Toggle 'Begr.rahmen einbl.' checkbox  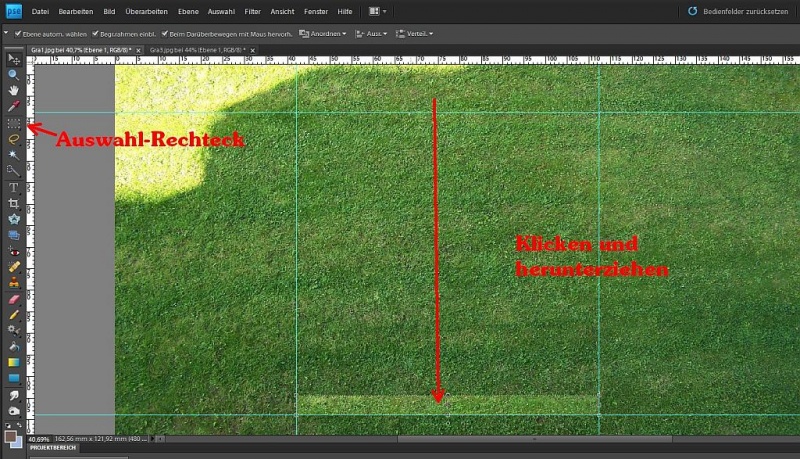95,34
